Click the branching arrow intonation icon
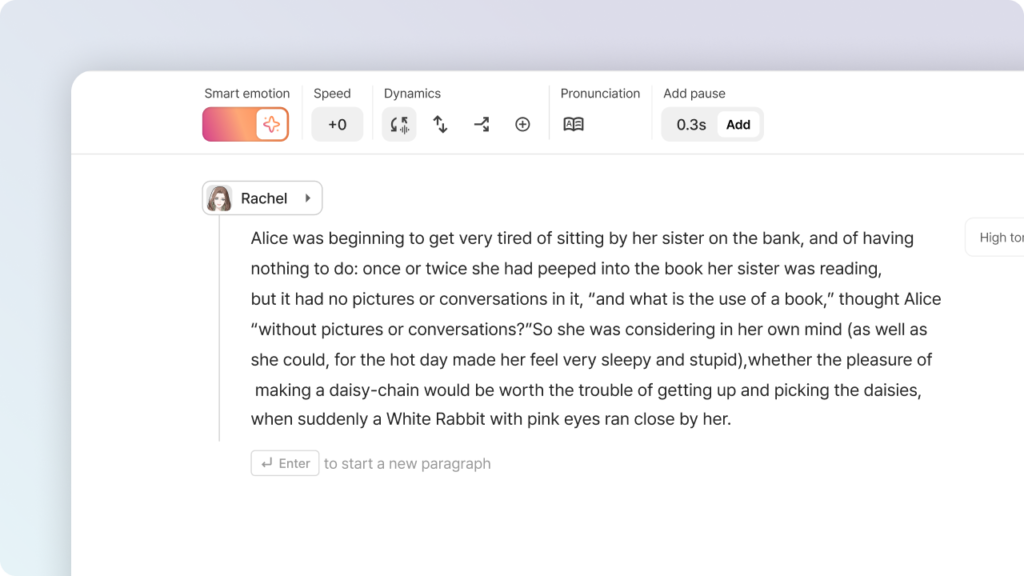This screenshot has height=576, width=1024. click(x=481, y=124)
